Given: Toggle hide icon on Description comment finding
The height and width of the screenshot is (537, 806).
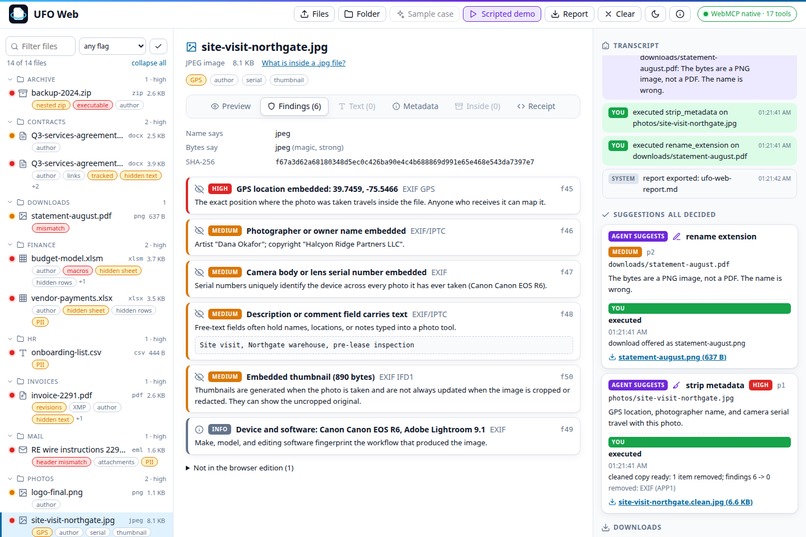Looking at the screenshot, I should 199,313.
